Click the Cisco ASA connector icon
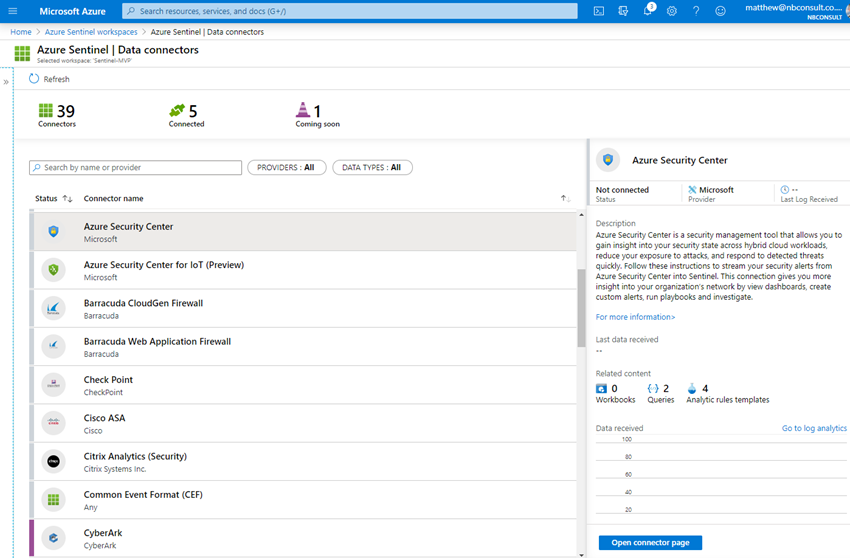The height and width of the screenshot is (558, 850). click(53, 422)
